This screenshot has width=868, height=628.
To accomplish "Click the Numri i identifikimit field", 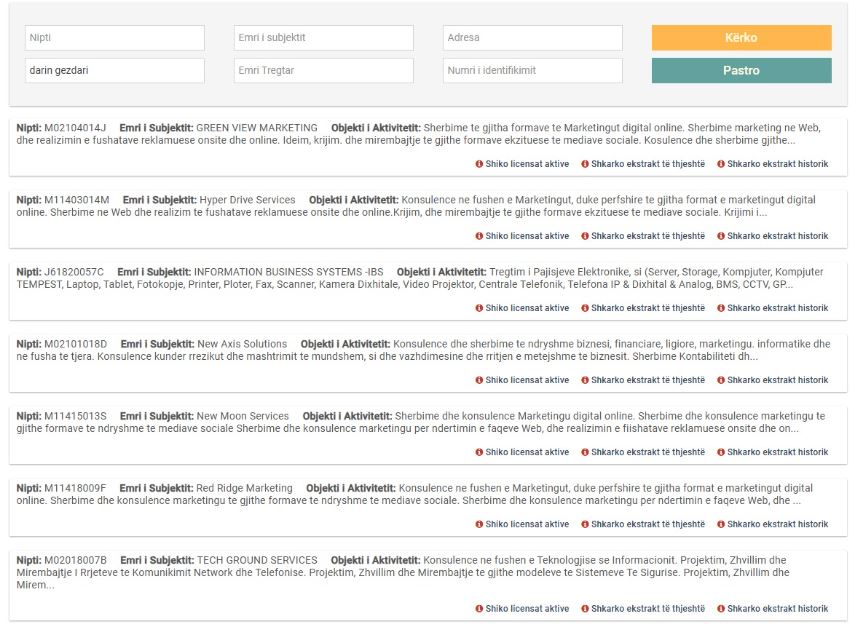I will [532, 71].
